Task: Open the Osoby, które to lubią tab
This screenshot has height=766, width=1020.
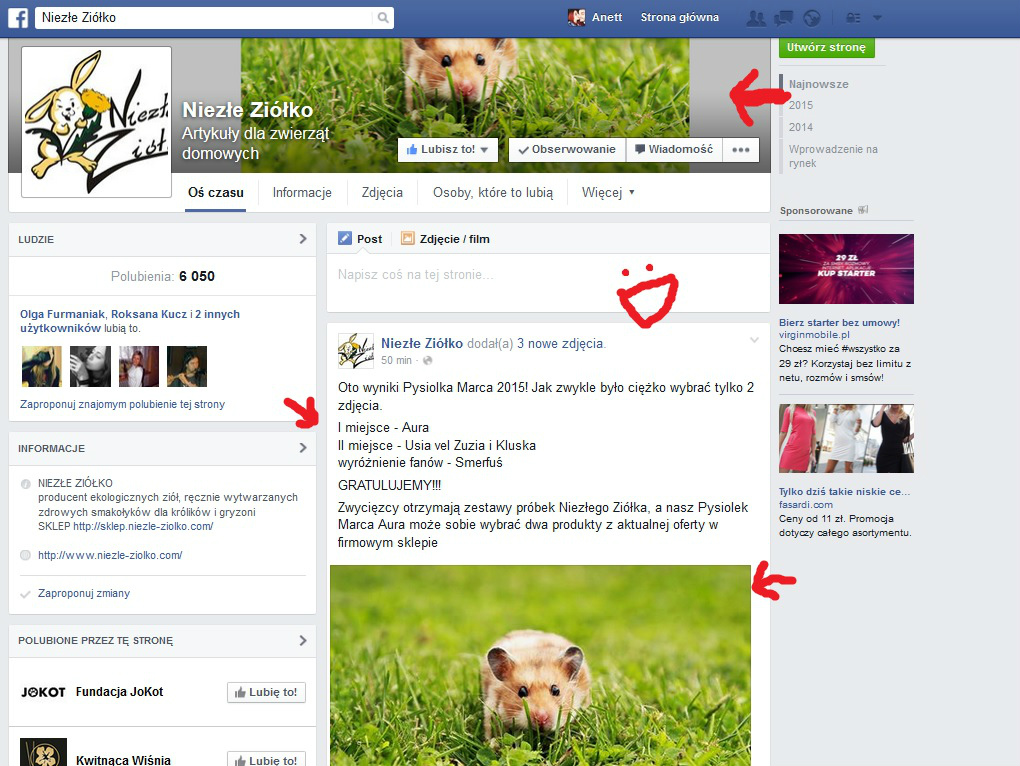Action: coord(493,192)
